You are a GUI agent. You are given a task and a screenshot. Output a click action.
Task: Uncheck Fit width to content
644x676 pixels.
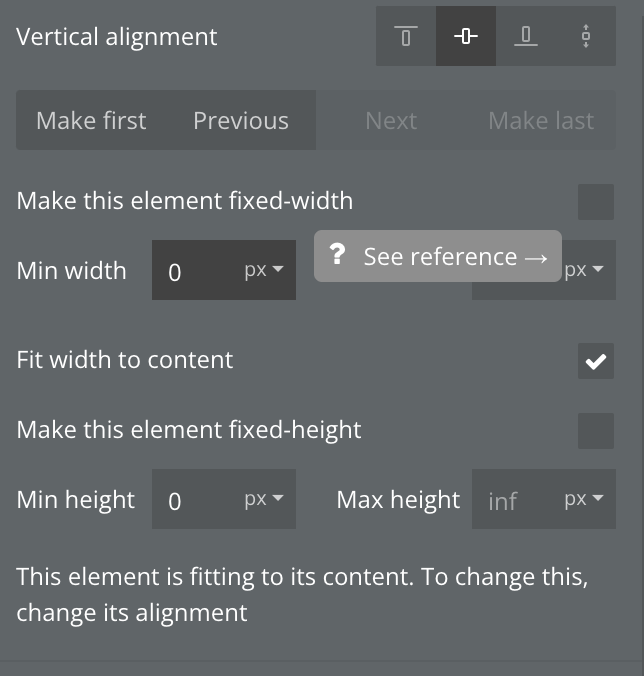tap(596, 361)
